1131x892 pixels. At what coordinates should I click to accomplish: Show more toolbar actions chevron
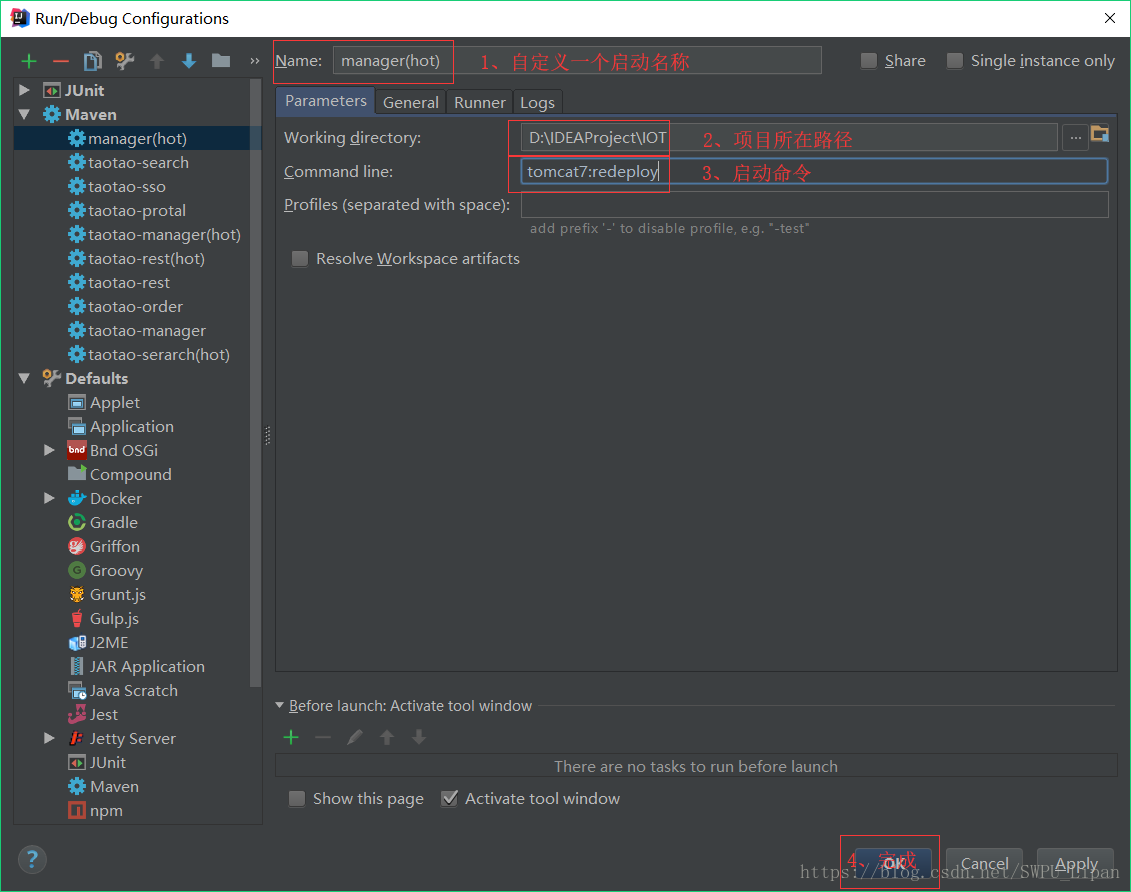254,61
